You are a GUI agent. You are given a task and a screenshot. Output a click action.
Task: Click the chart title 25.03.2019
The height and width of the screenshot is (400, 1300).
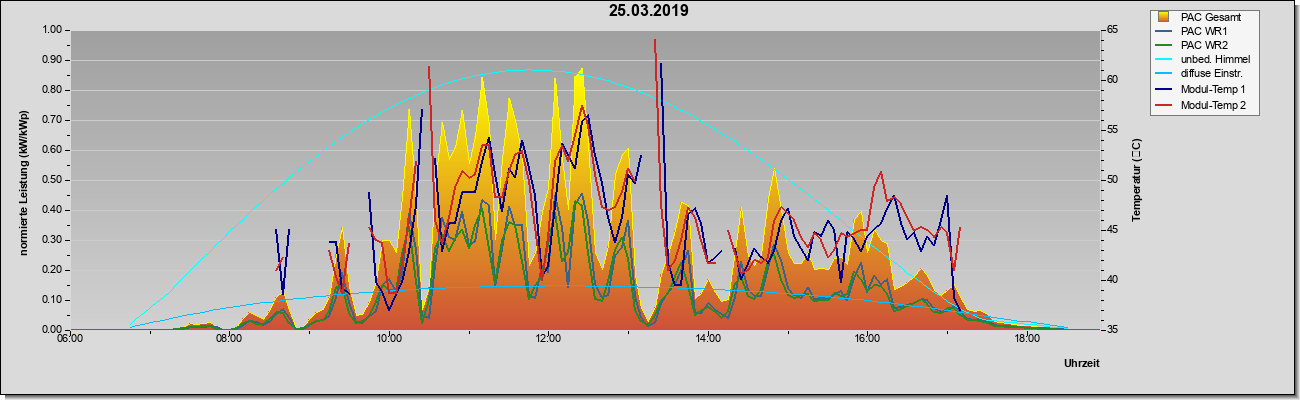(x=648, y=11)
